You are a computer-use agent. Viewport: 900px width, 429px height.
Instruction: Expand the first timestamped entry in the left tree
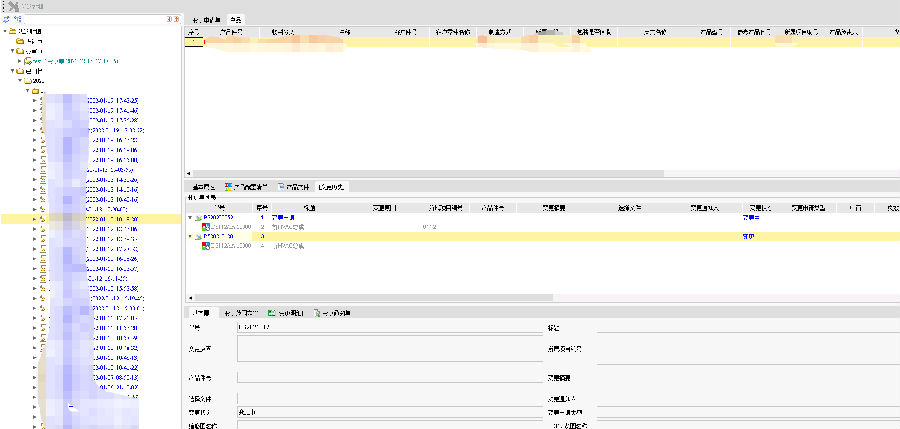pyautogui.click(x=35, y=101)
